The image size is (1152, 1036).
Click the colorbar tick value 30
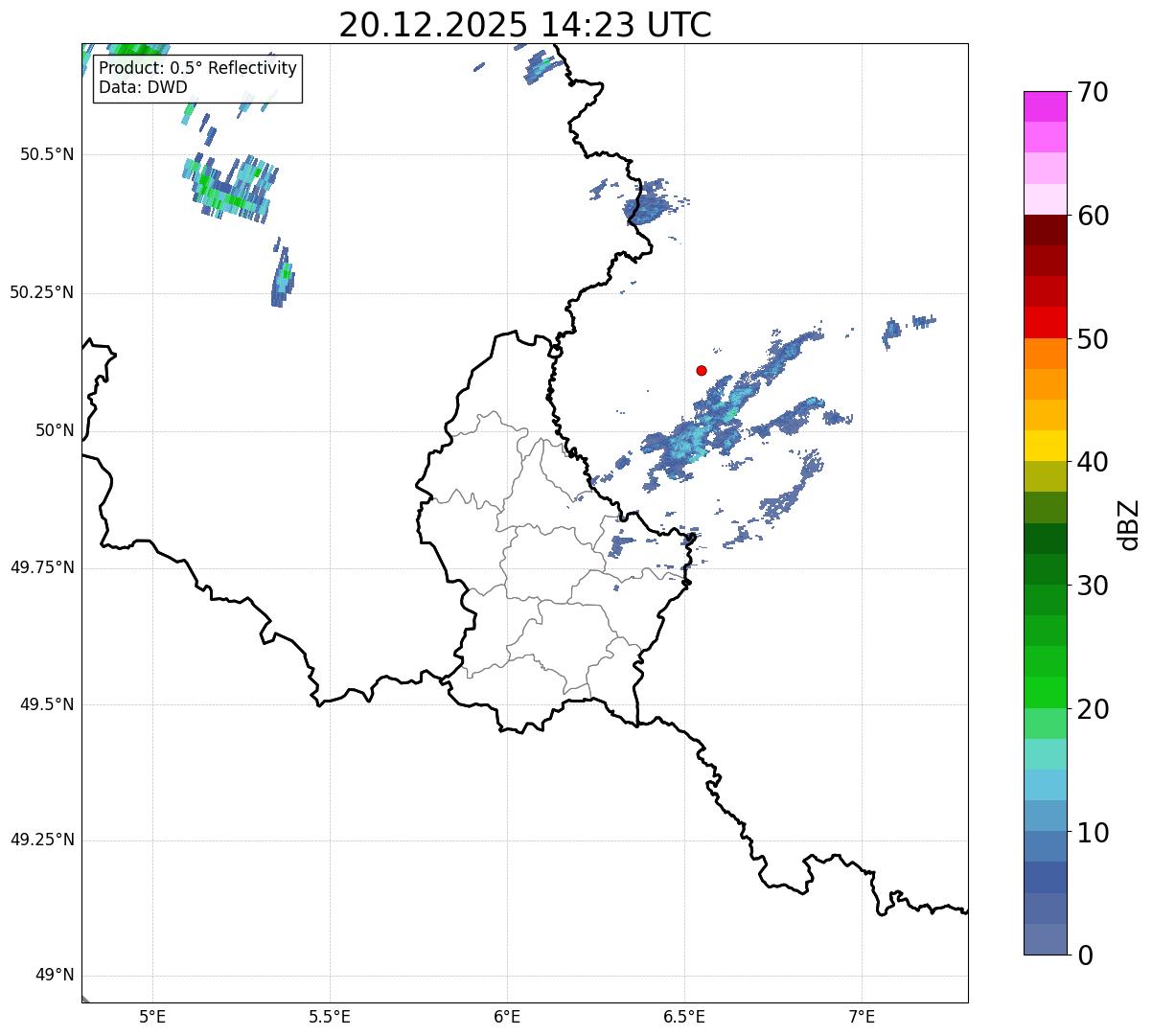click(x=1092, y=586)
